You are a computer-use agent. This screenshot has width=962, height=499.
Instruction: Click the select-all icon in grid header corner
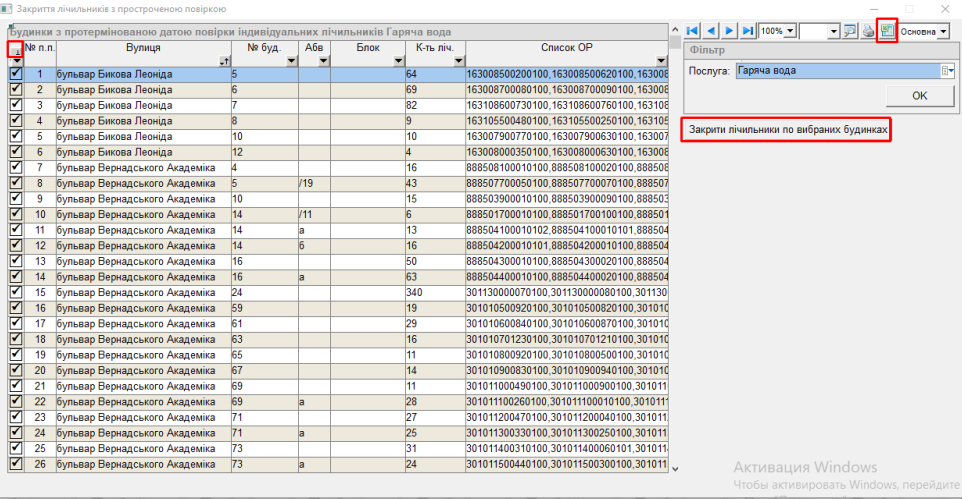[15, 48]
